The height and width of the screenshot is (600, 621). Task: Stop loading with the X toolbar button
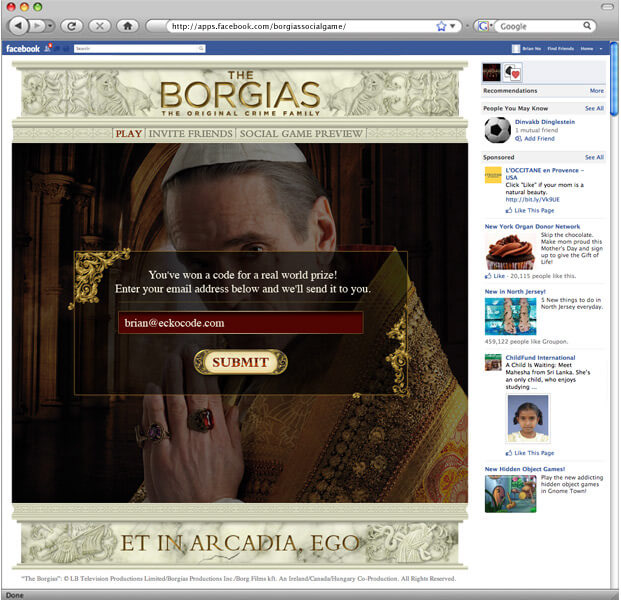click(x=100, y=26)
